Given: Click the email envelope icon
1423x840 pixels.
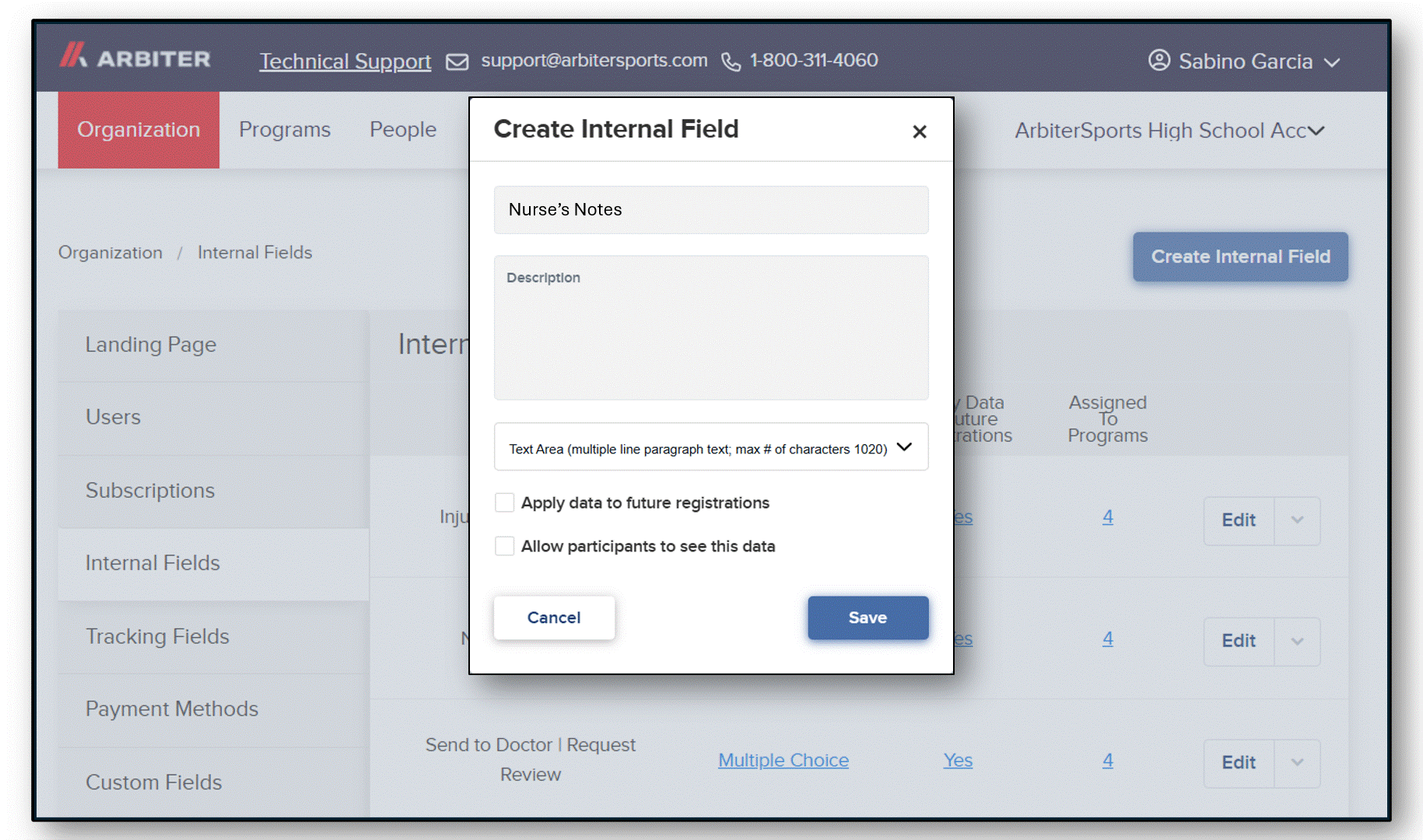Looking at the screenshot, I should [x=457, y=61].
